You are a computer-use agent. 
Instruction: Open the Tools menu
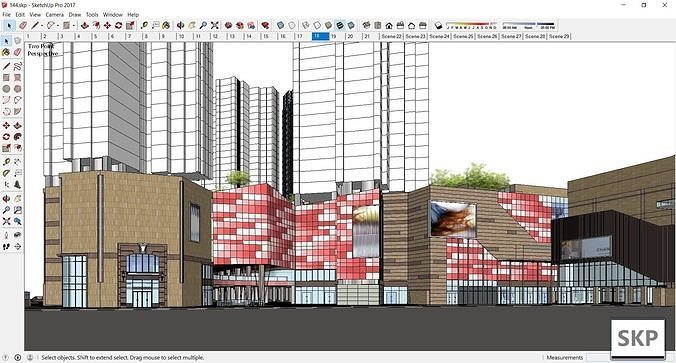[92, 14]
